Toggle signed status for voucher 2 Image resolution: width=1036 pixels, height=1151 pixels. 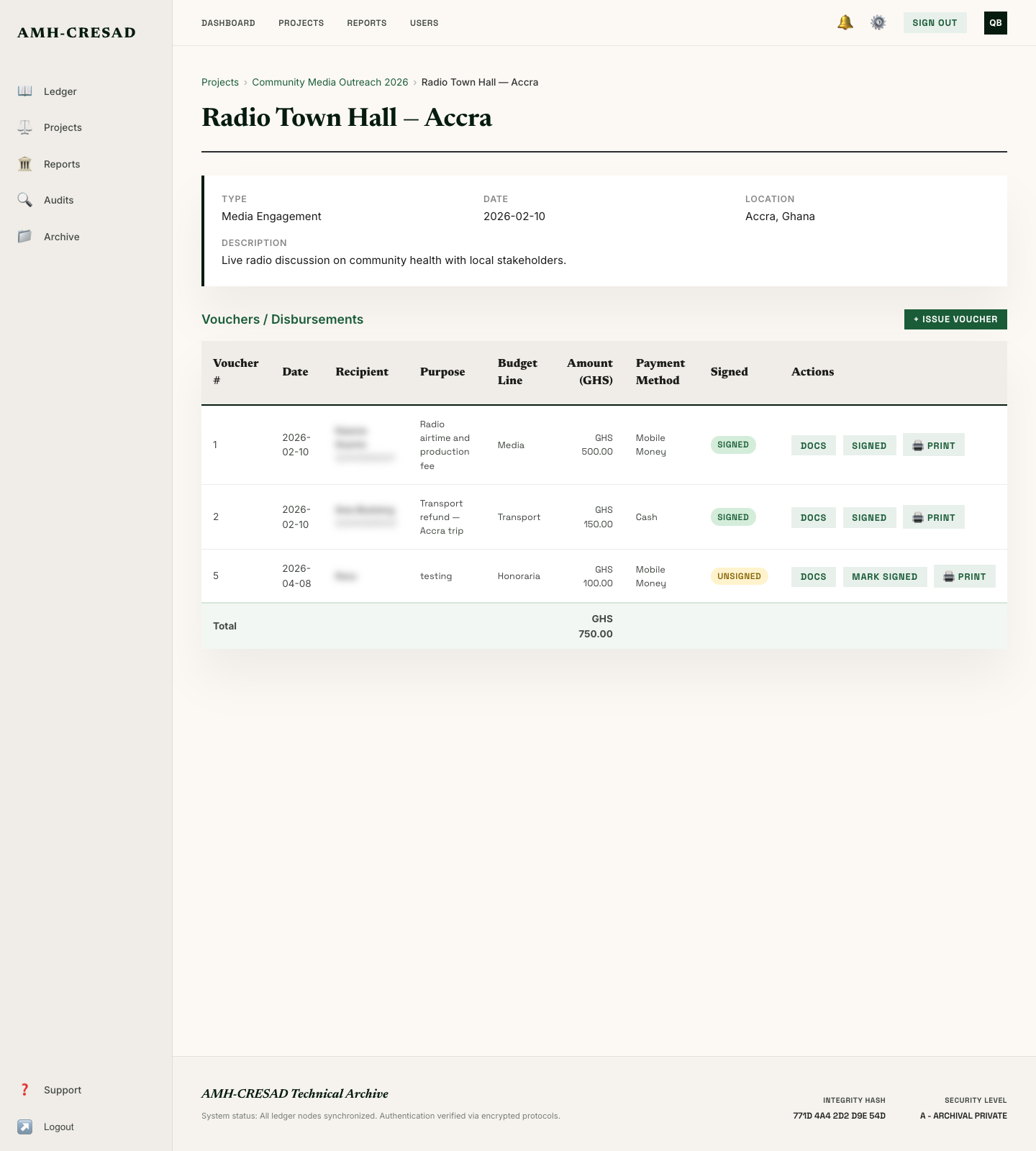click(869, 517)
